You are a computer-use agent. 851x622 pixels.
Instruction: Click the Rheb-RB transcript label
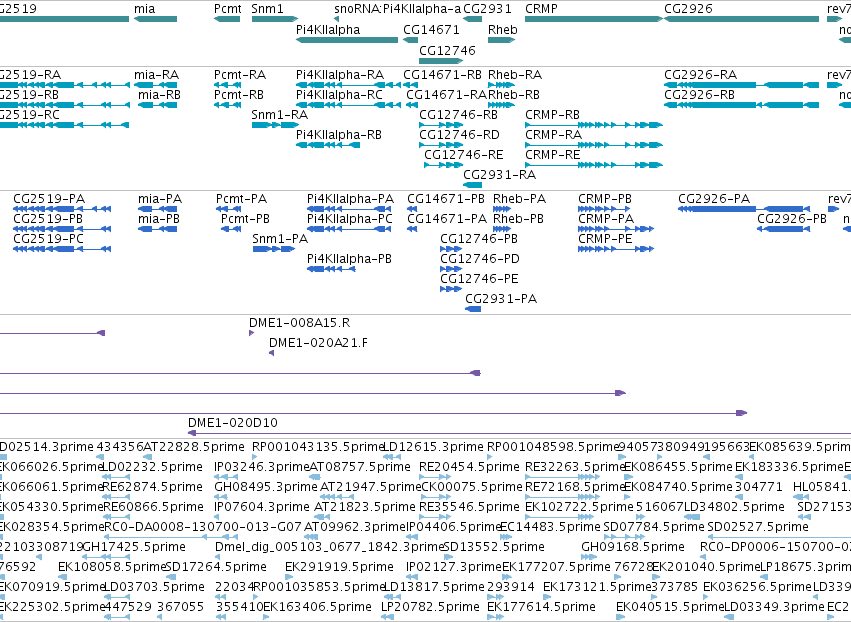[x=513, y=94]
